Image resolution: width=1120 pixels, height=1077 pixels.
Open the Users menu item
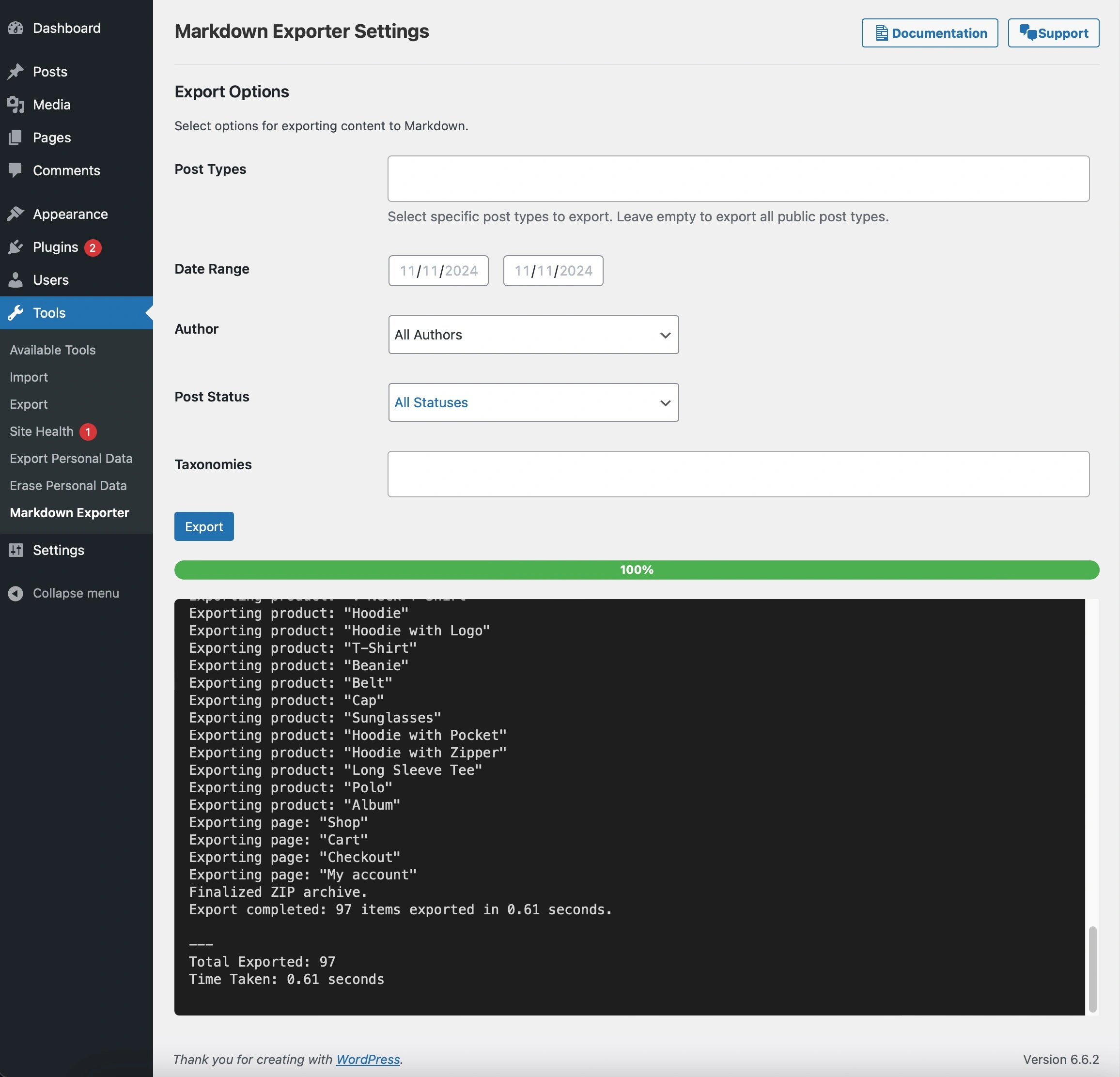[x=77, y=280]
